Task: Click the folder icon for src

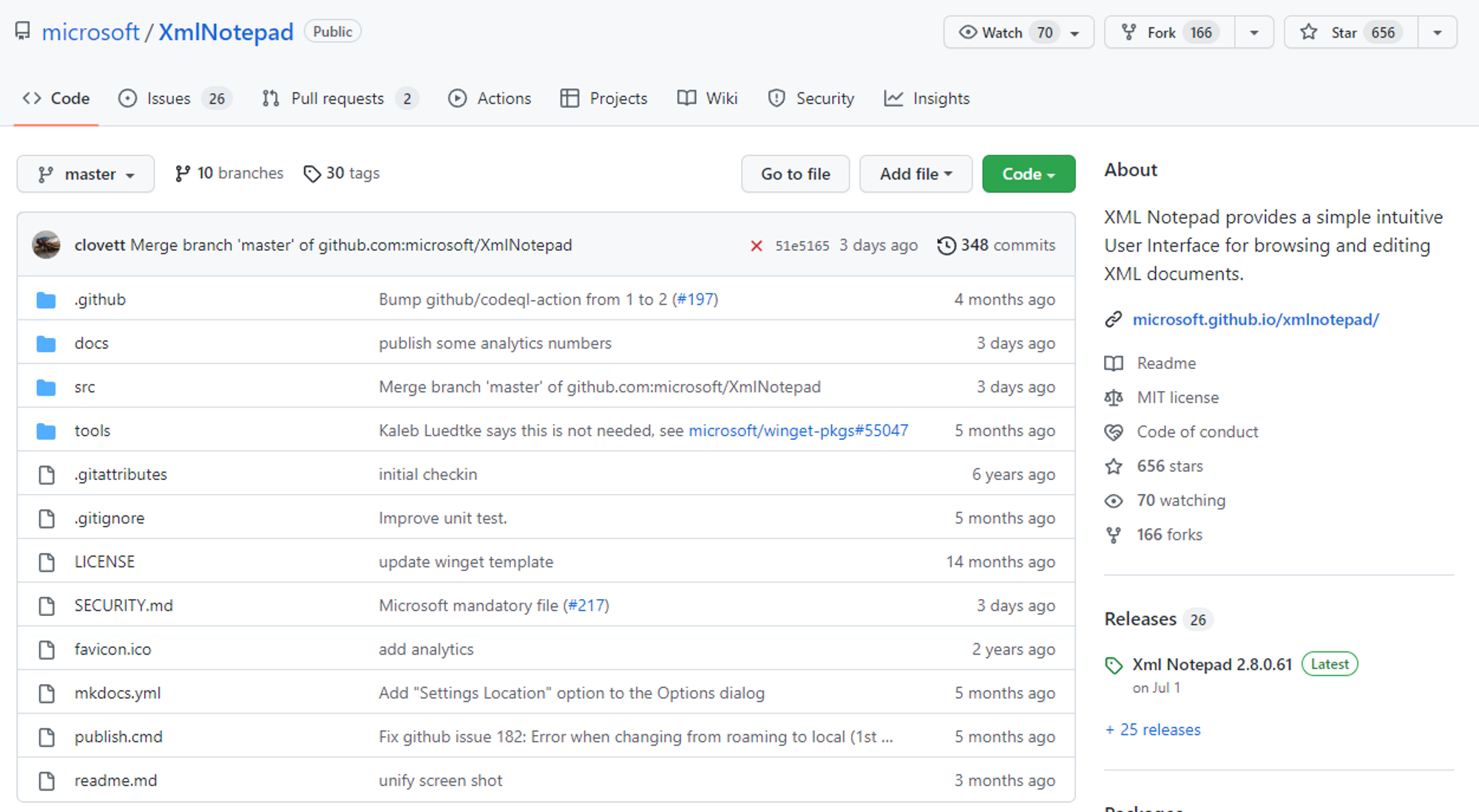Action: point(46,387)
